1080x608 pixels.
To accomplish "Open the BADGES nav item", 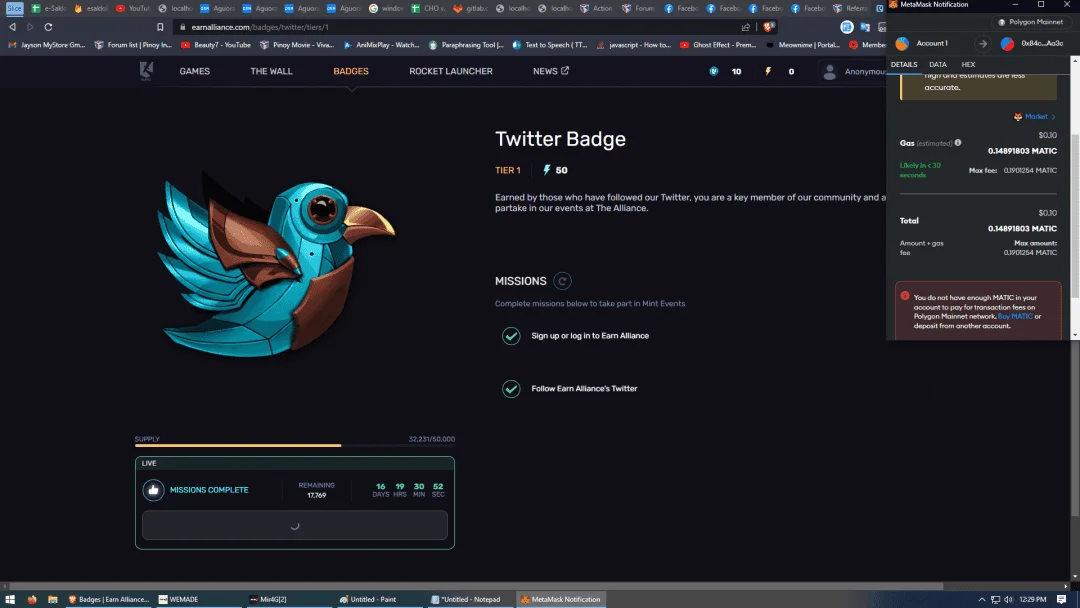I will pyautogui.click(x=351, y=71).
